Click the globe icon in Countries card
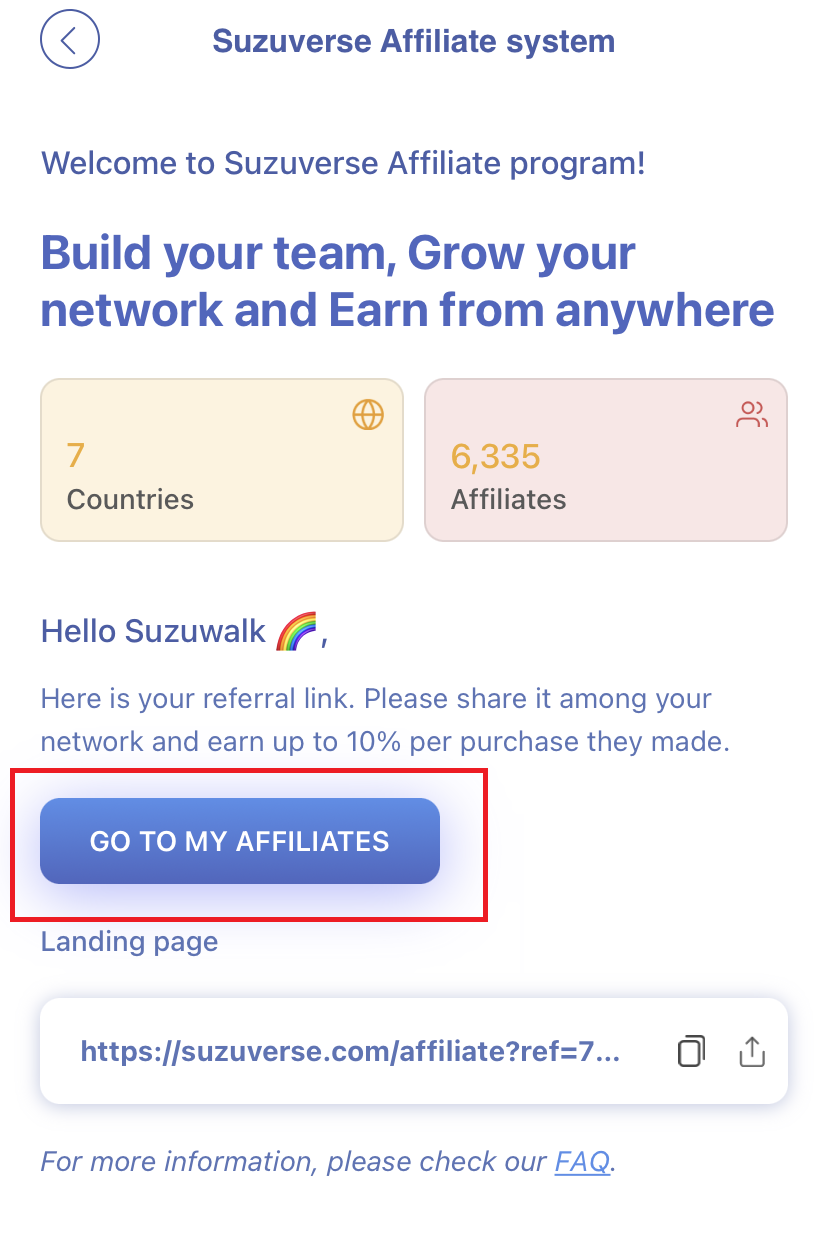The image size is (828, 1252). click(368, 414)
